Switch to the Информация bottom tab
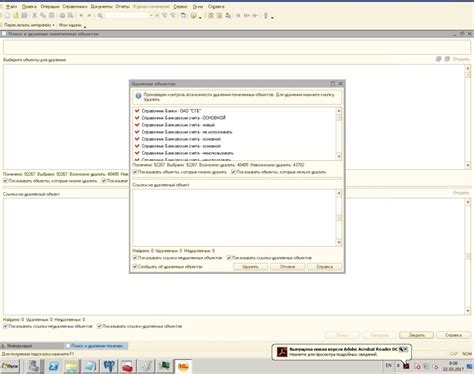 point(32,346)
